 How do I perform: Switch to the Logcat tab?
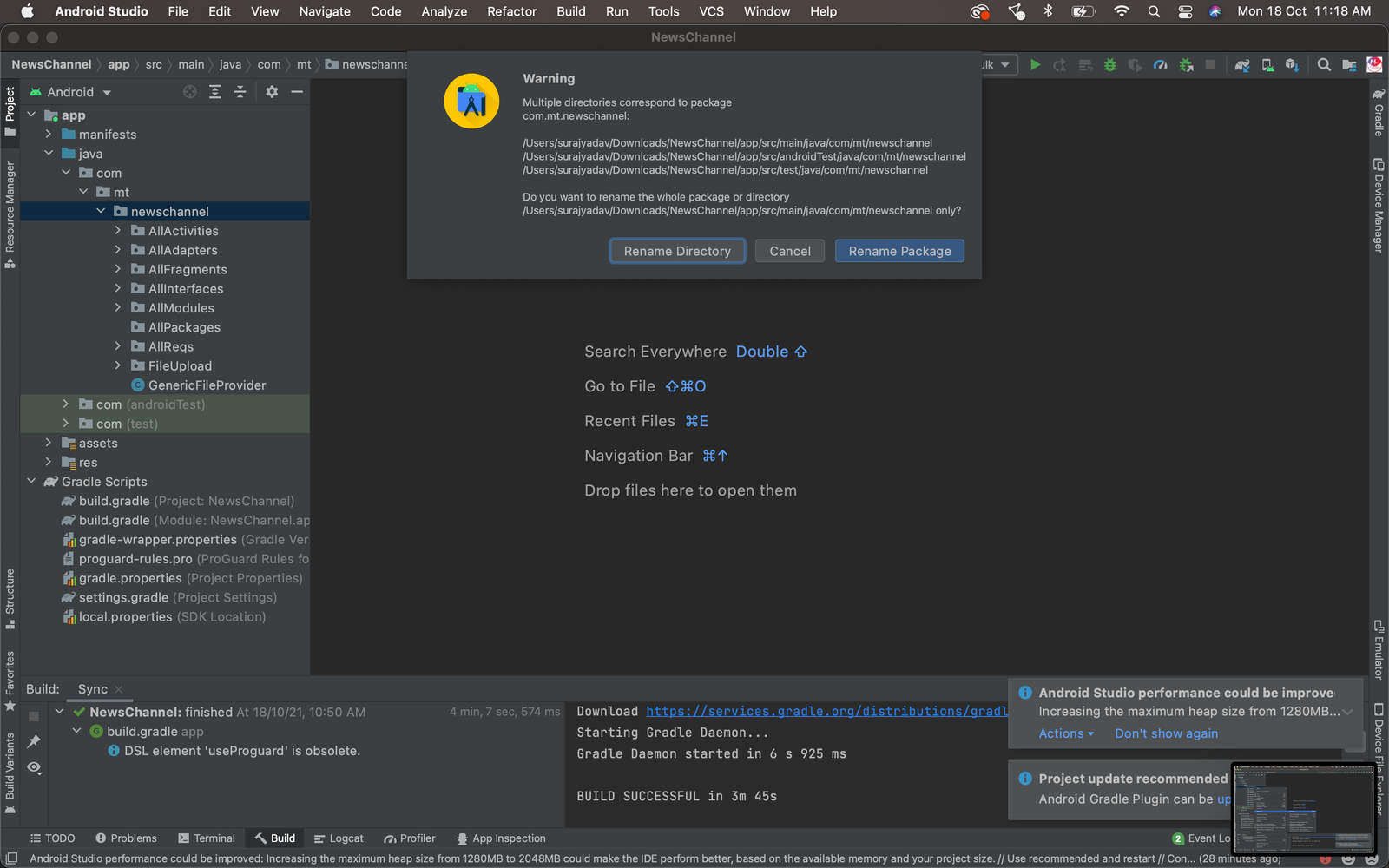339,838
